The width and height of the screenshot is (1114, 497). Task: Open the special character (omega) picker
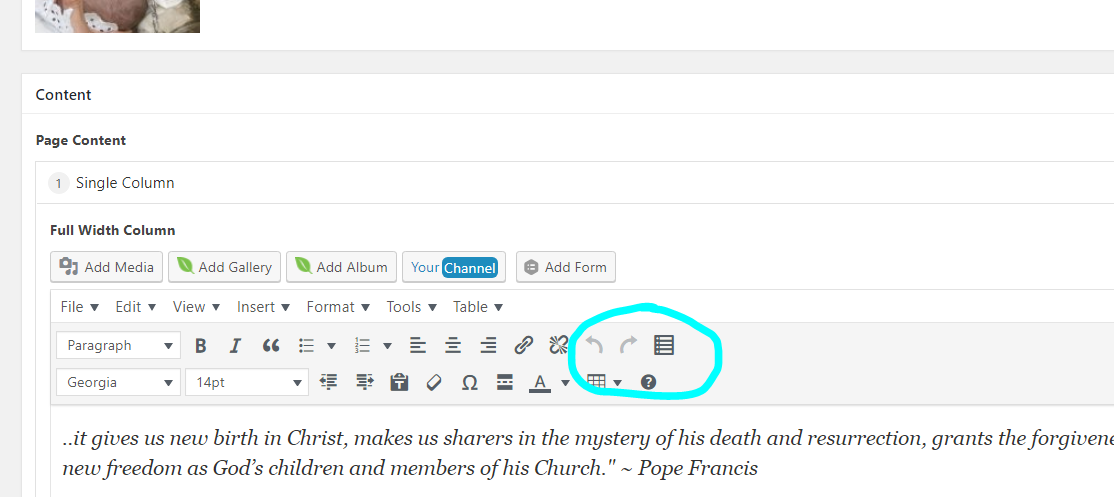pos(469,382)
